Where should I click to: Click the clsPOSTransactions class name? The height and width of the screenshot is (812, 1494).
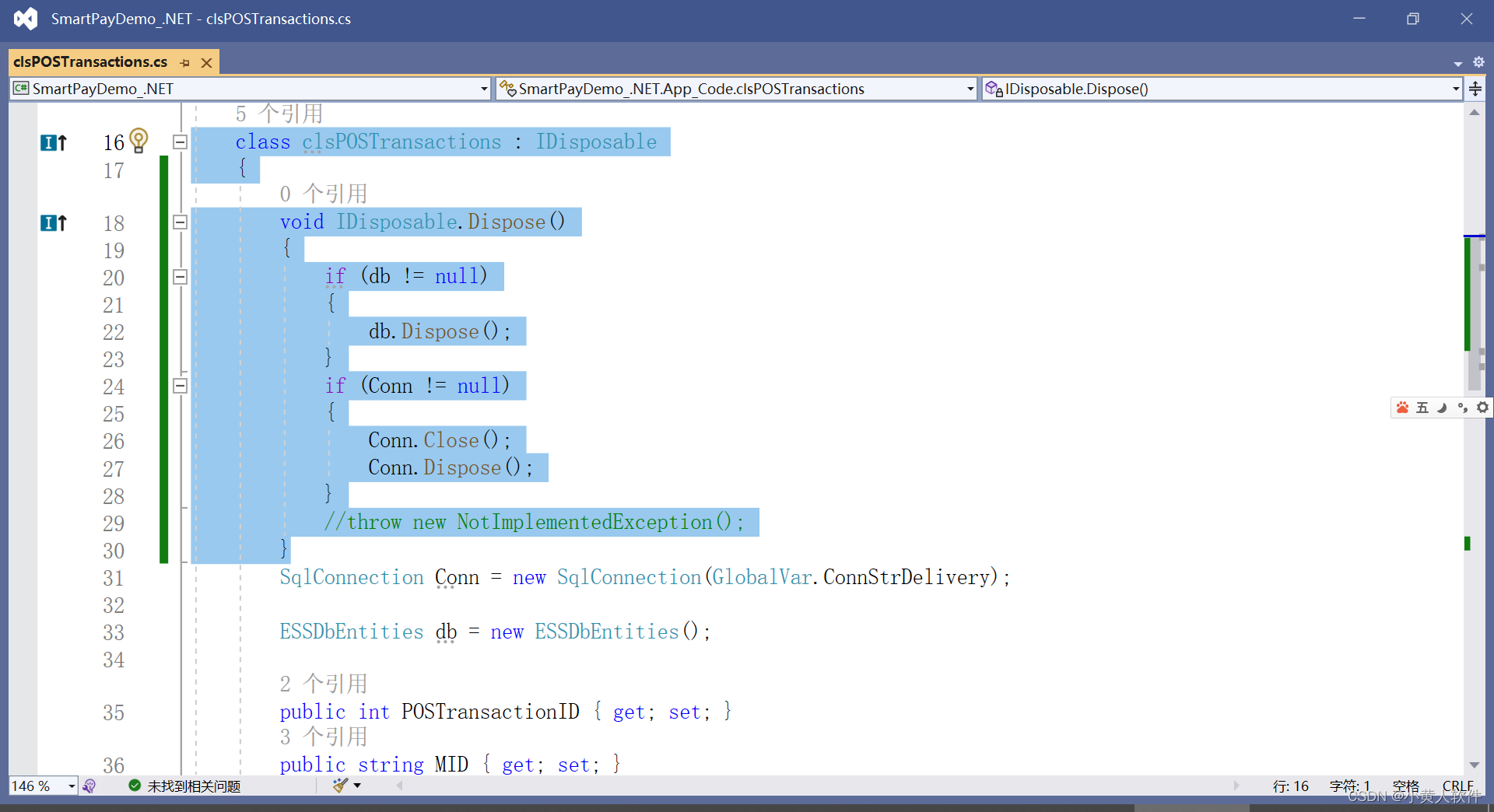point(402,142)
